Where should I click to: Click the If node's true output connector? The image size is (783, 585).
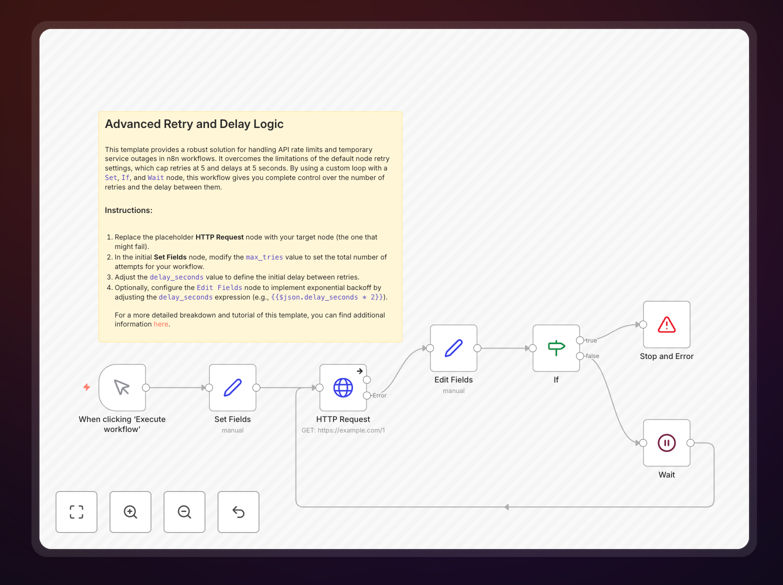point(580,340)
